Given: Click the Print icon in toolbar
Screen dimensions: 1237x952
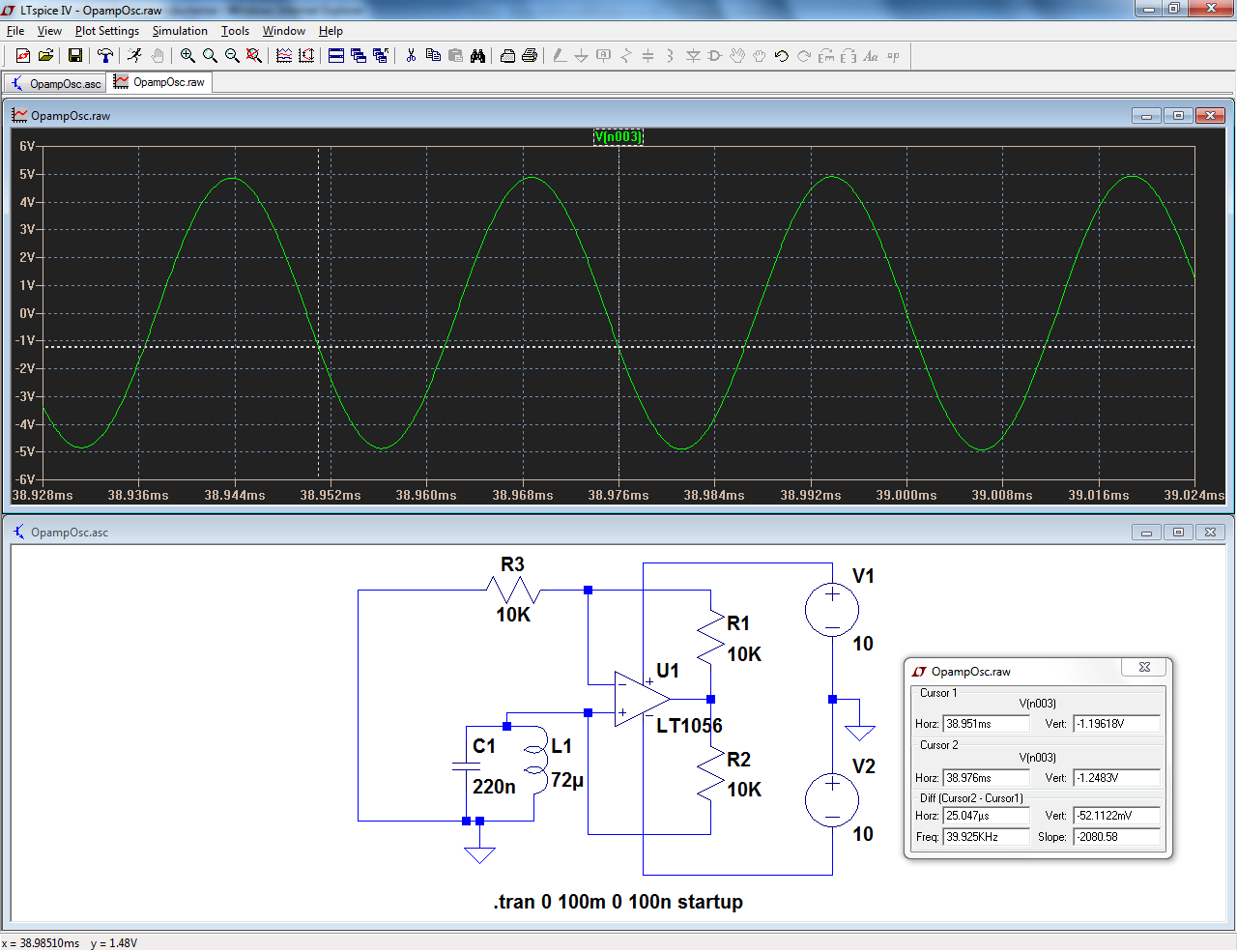Looking at the screenshot, I should point(530,56).
